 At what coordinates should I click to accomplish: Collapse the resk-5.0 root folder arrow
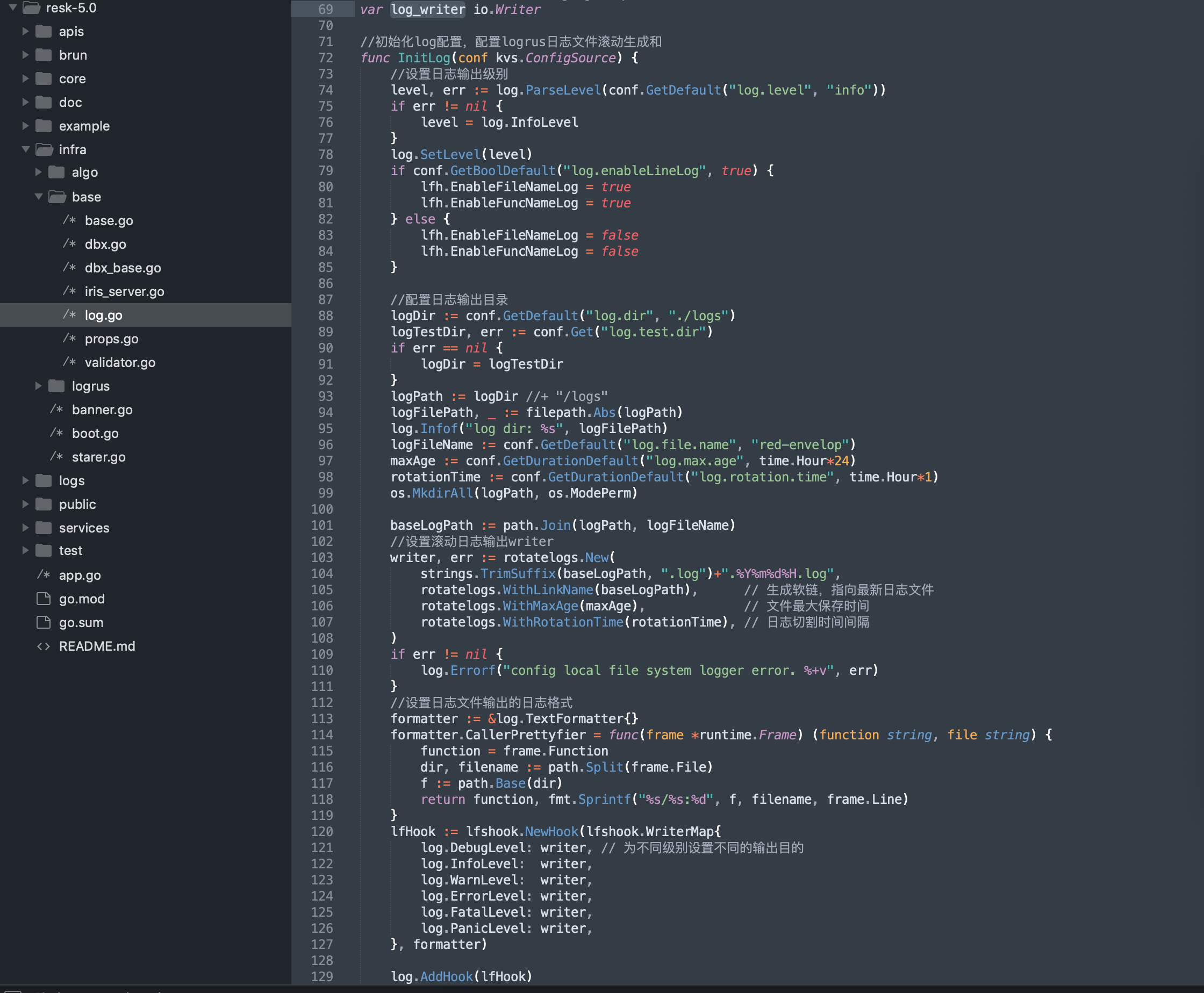click(12, 8)
